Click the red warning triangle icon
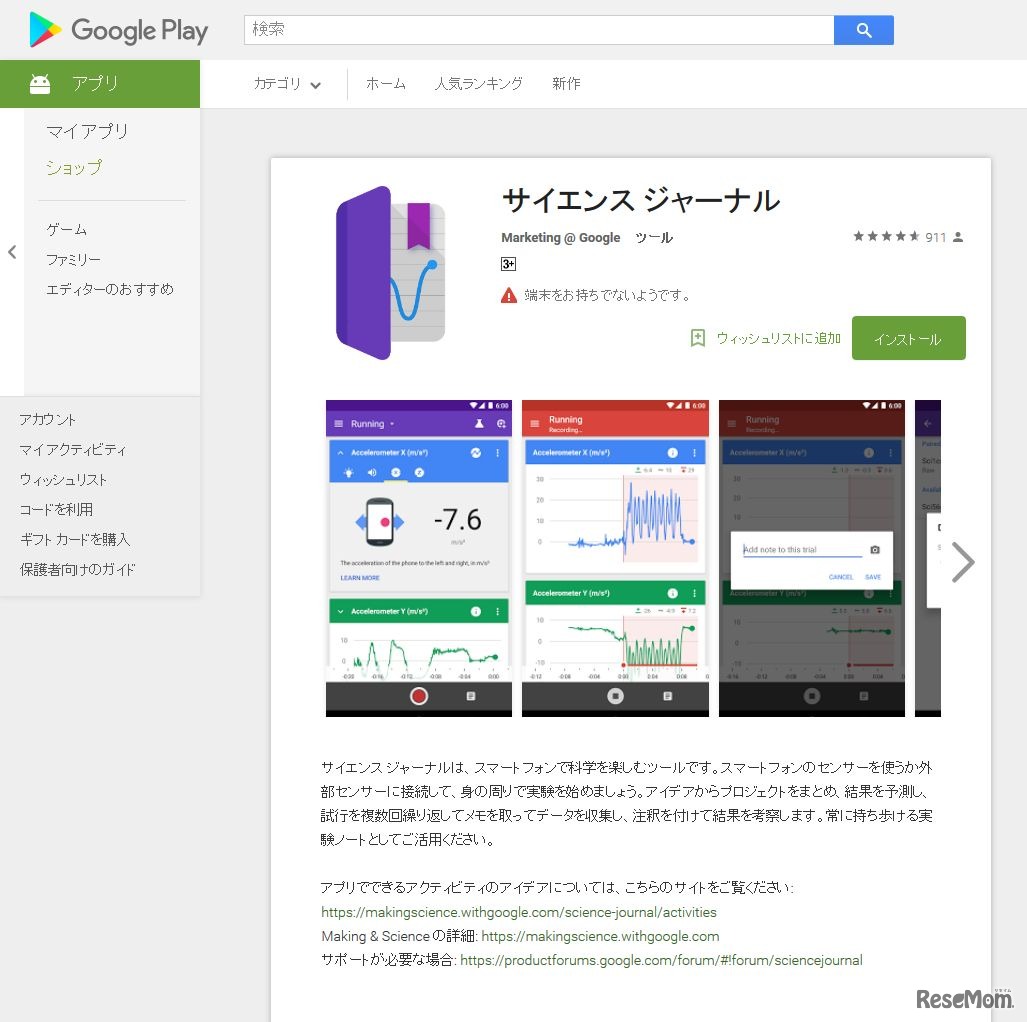Viewport: 1027px width, 1022px height. point(509,295)
